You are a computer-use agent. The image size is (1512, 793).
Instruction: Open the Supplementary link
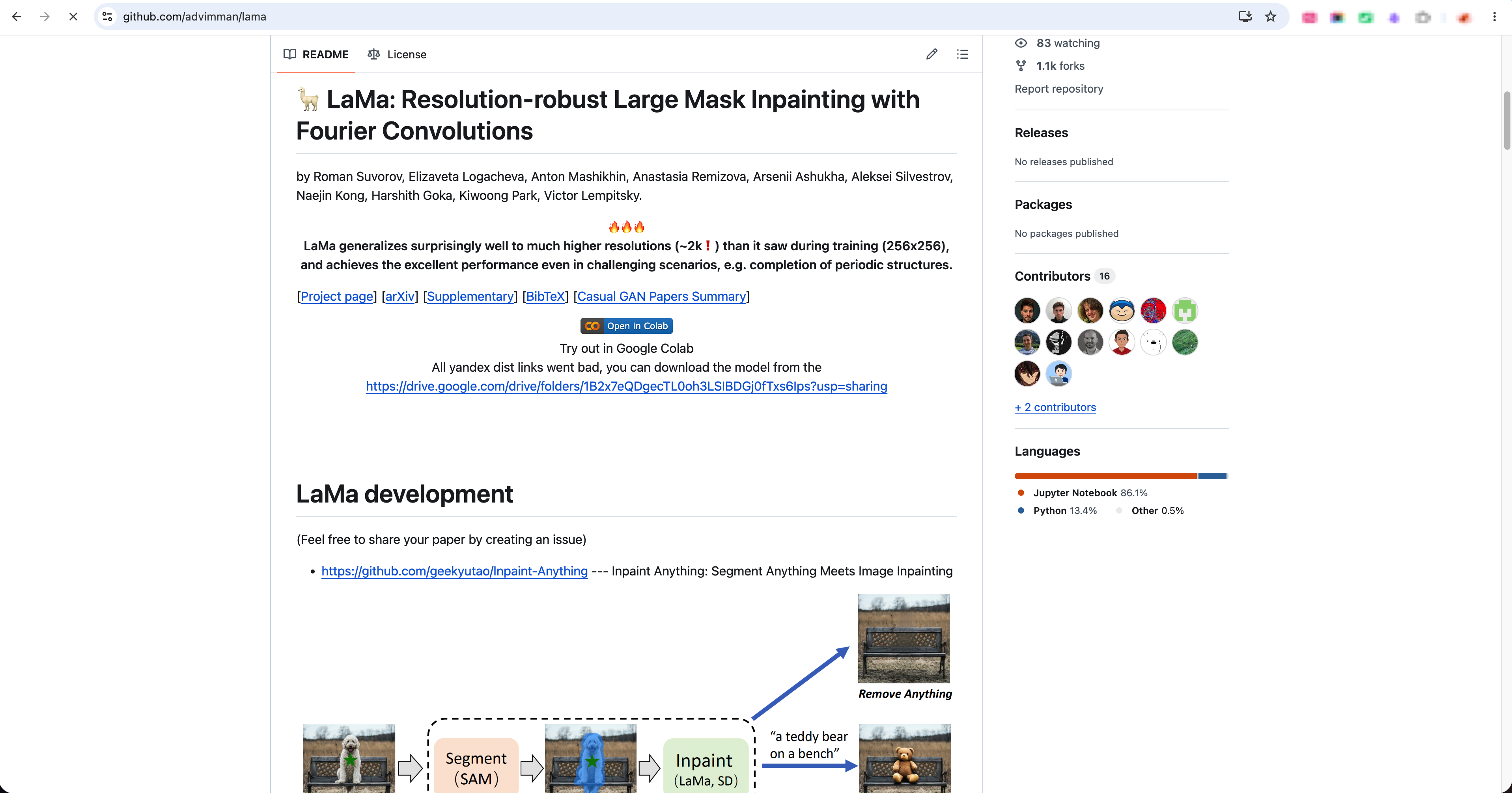(470, 297)
